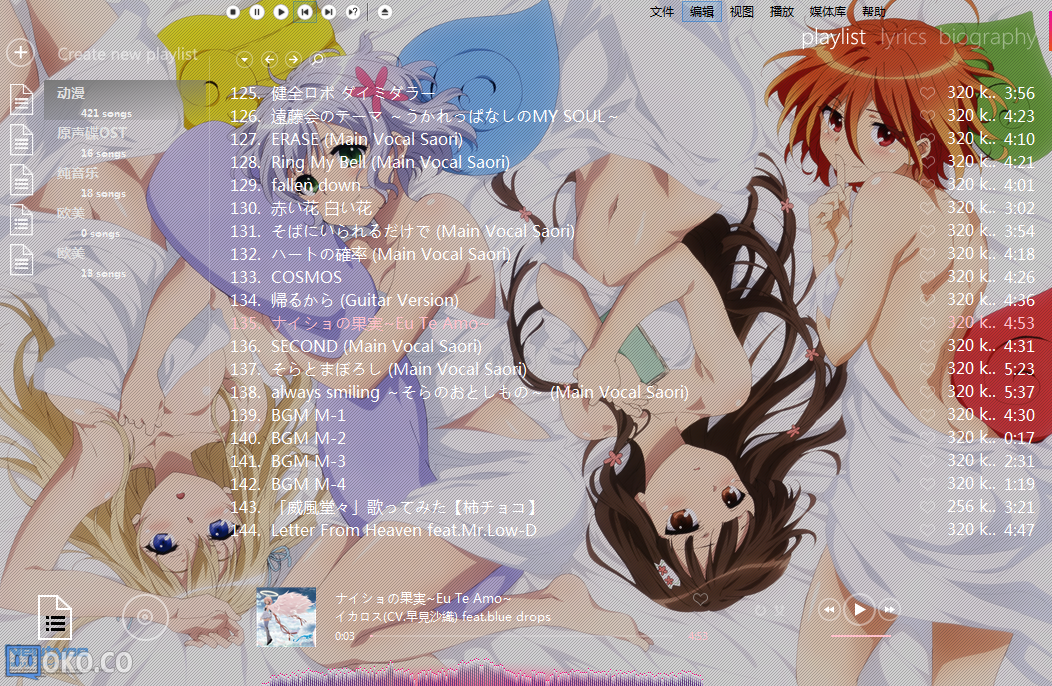This screenshot has height=686, width=1052.
Task: Click the document icon beside the 0 songs playlist
Action: 21,220
